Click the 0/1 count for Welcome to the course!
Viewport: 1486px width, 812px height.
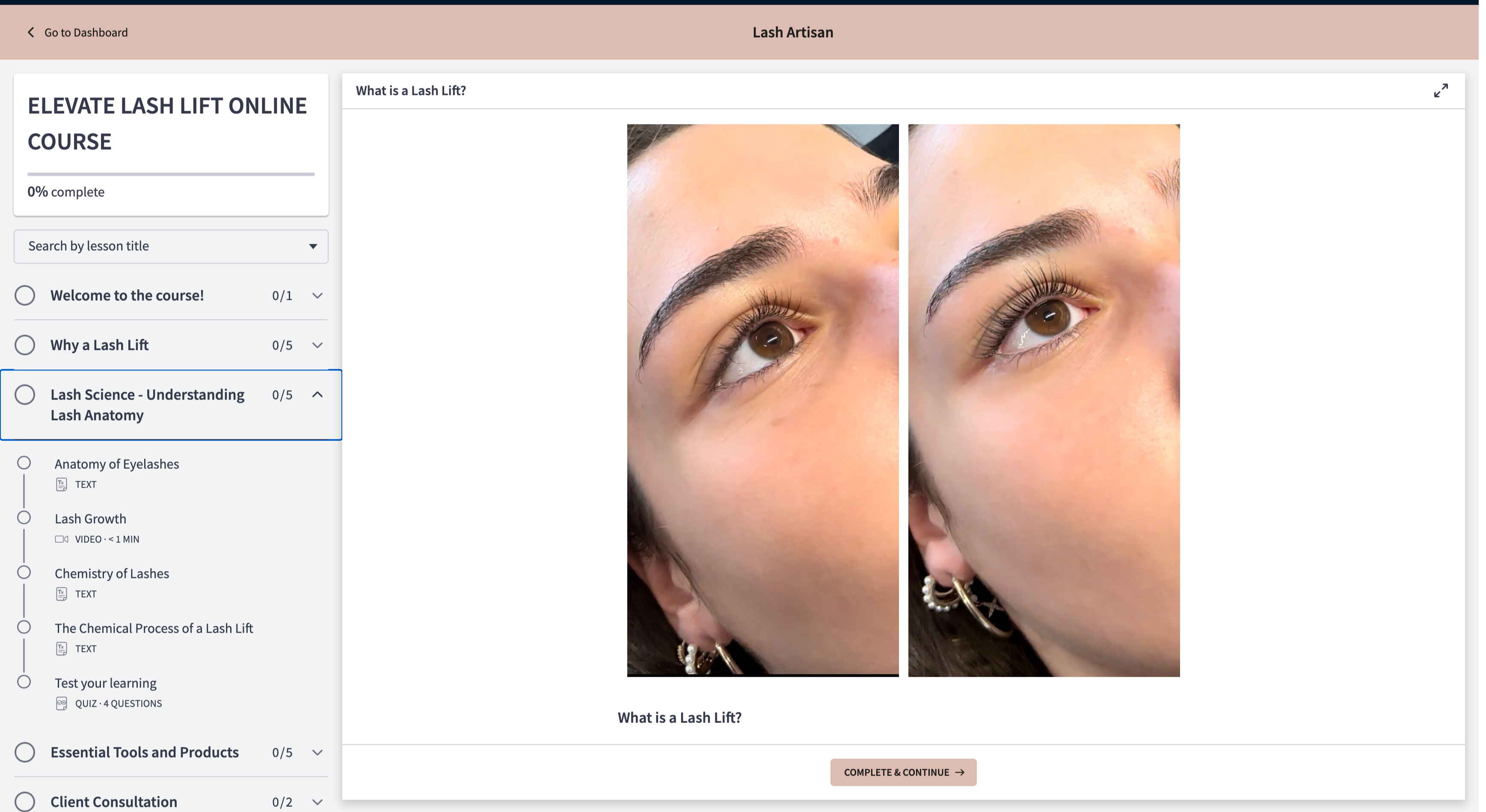282,296
